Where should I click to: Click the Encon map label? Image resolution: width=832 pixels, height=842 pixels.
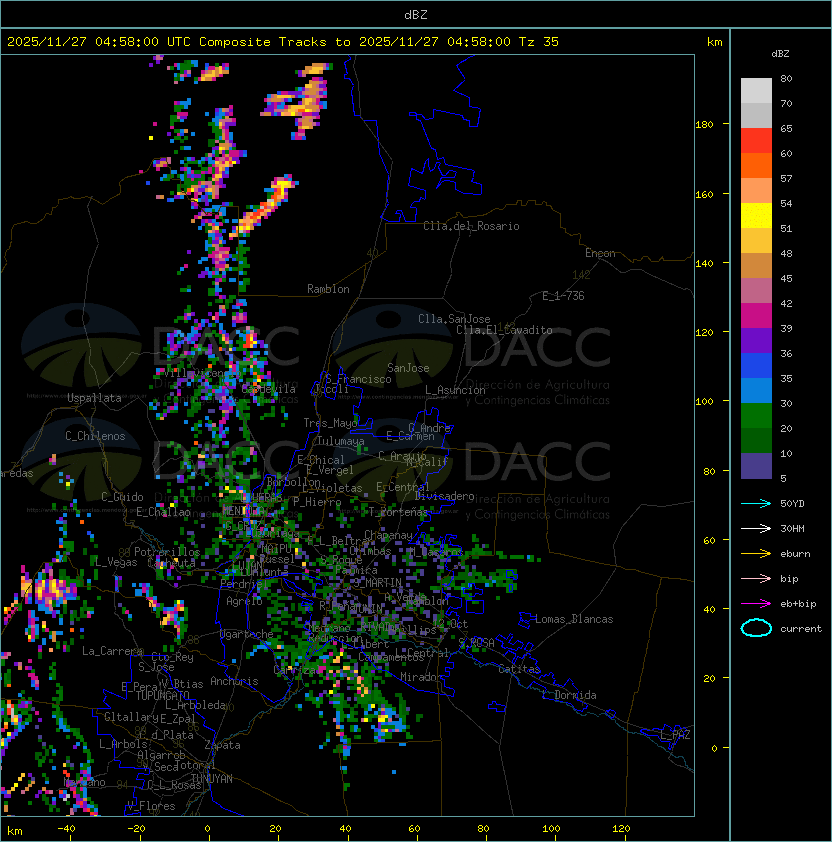coord(600,253)
